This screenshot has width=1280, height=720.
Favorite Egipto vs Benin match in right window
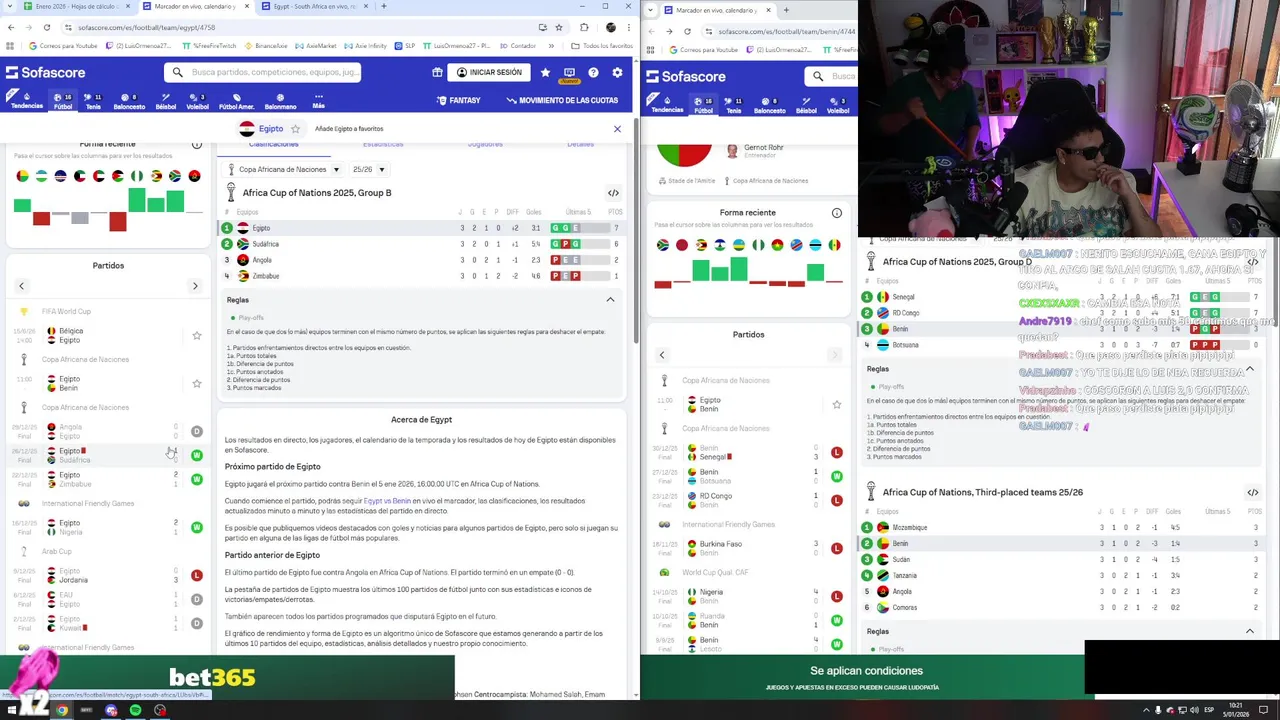point(837,405)
